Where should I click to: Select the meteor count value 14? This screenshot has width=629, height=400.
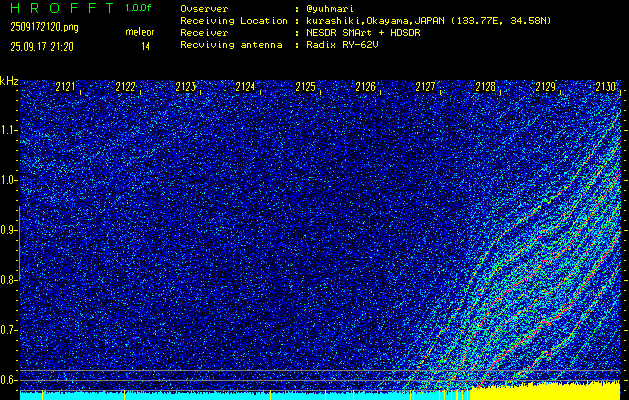click(145, 47)
